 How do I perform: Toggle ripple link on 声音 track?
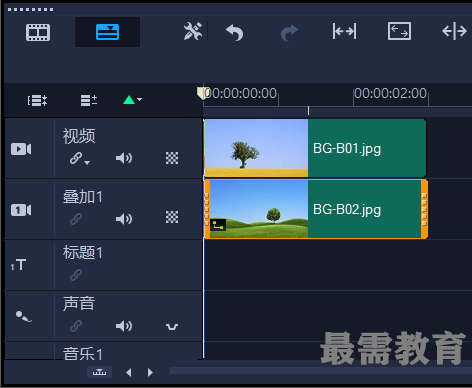pos(76,326)
